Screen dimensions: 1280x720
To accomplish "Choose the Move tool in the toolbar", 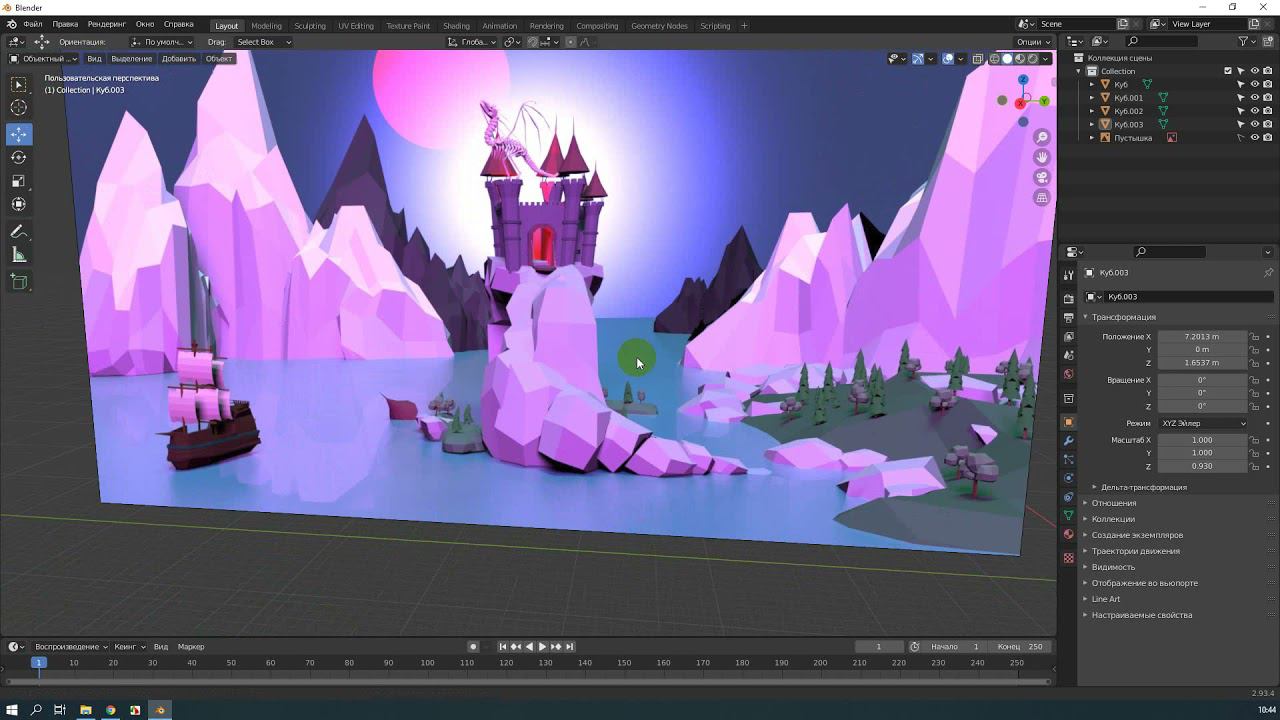I will 19,134.
